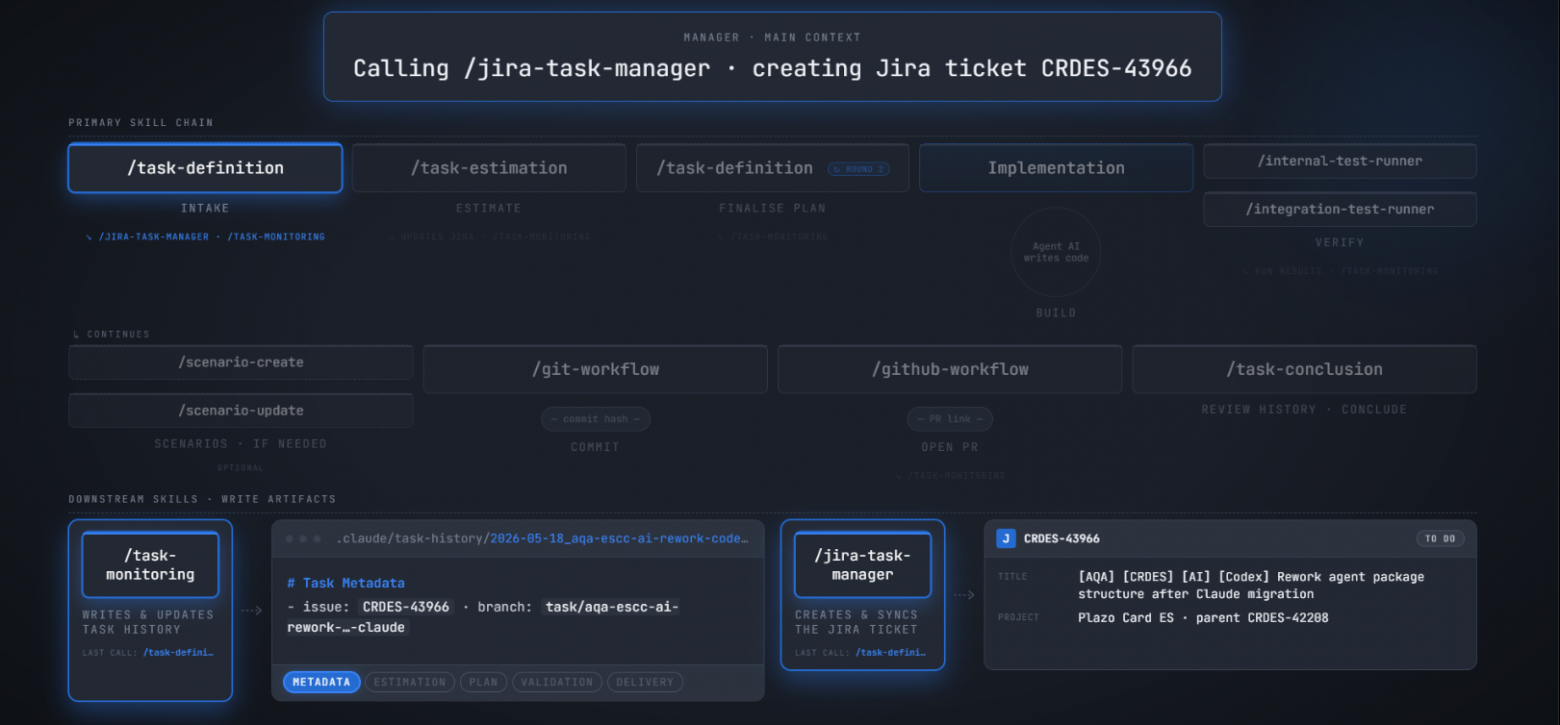Click /task-definition link under jira-task-manager Last Call

click(x=890, y=653)
